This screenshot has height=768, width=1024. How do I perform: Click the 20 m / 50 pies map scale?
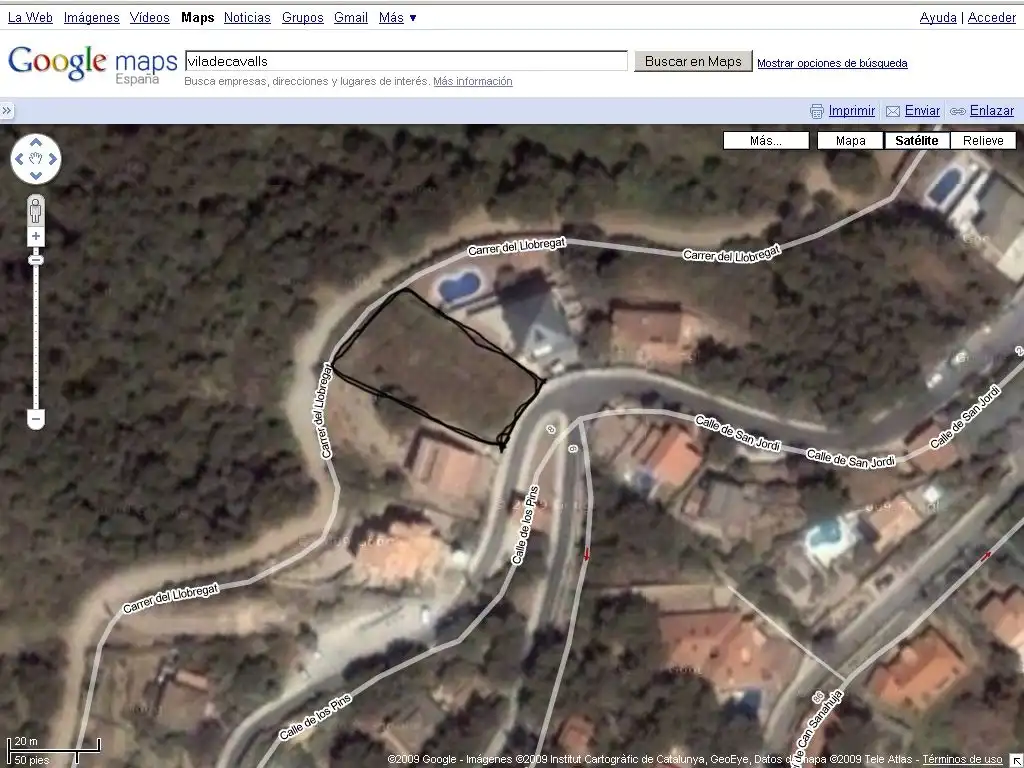54,750
